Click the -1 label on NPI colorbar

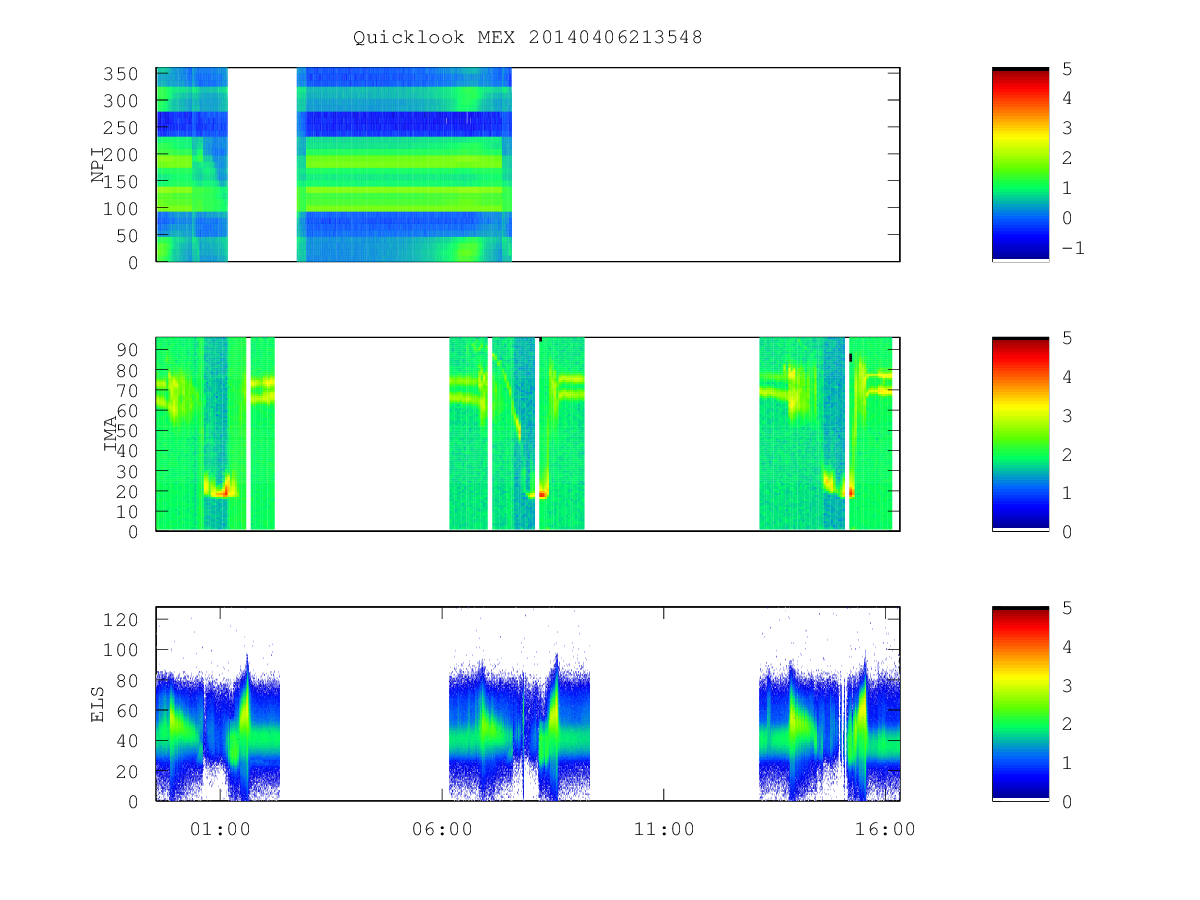[1072, 248]
